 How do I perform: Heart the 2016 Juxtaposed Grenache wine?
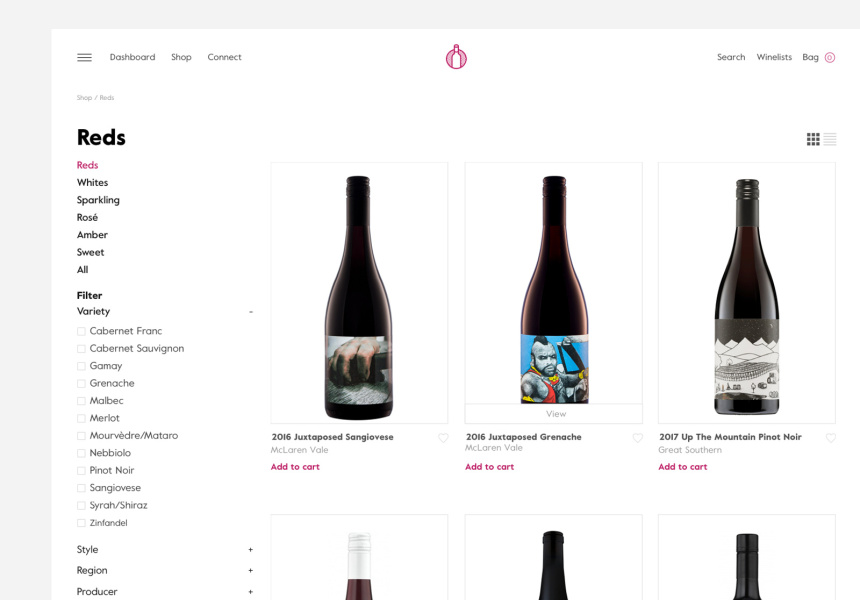(637, 438)
